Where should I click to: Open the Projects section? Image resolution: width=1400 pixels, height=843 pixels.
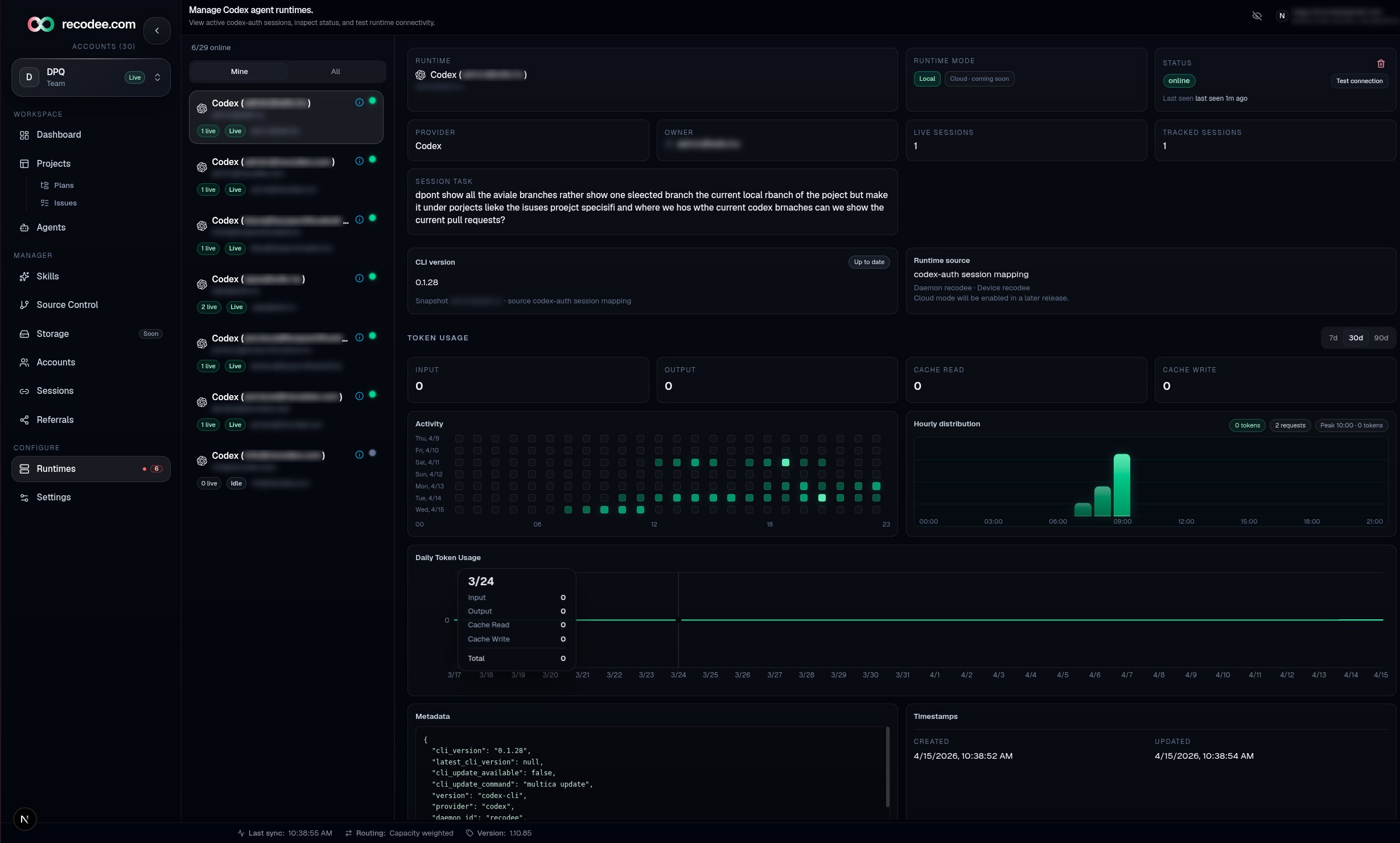(91, 164)
